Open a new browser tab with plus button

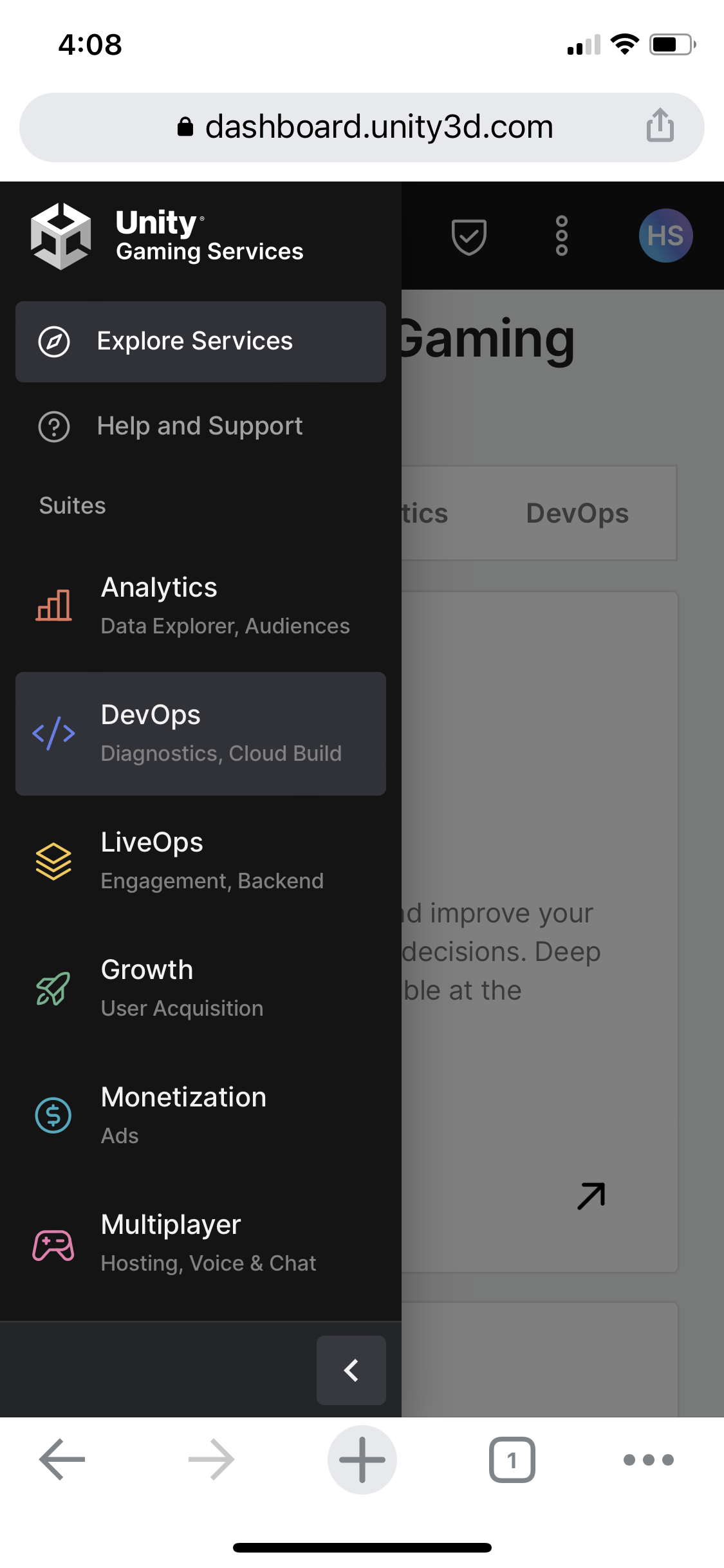point(362,1459)
